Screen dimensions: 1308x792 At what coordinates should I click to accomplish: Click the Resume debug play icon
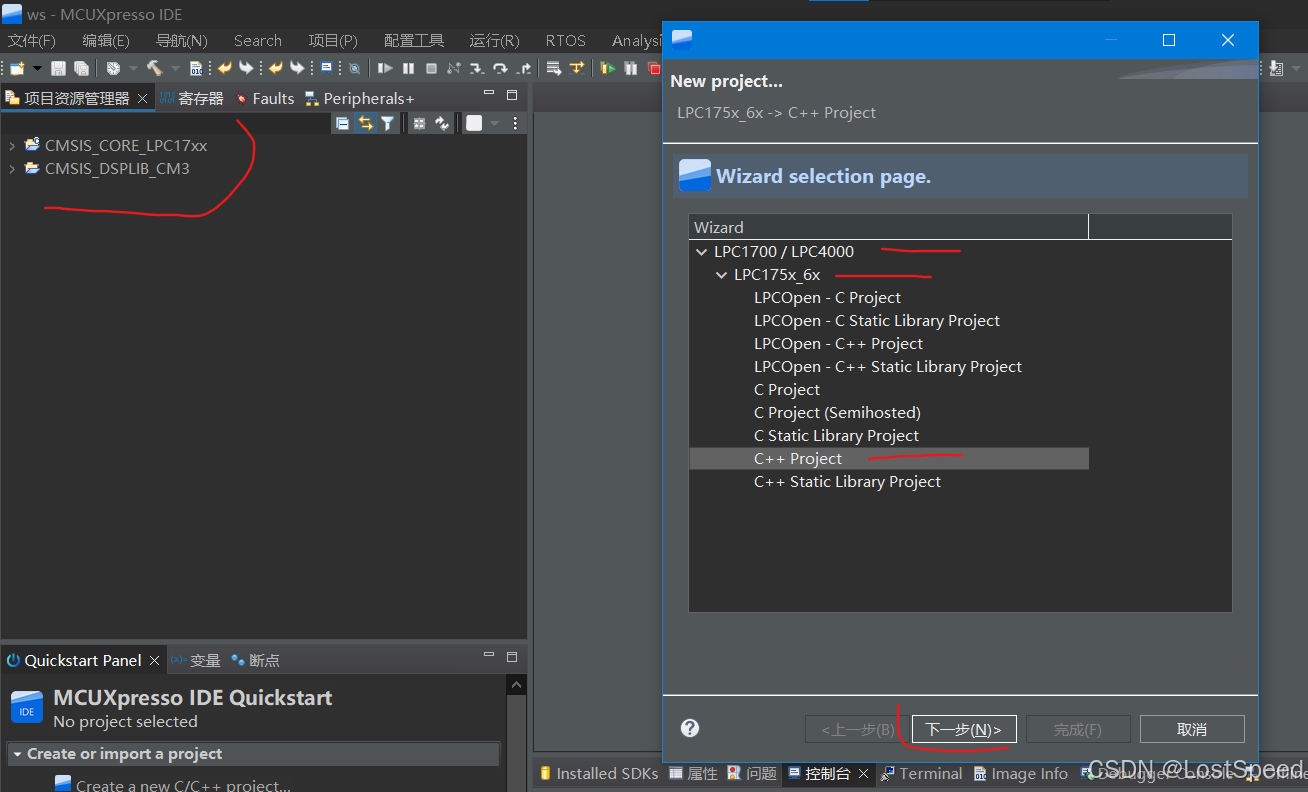[384, 68]
